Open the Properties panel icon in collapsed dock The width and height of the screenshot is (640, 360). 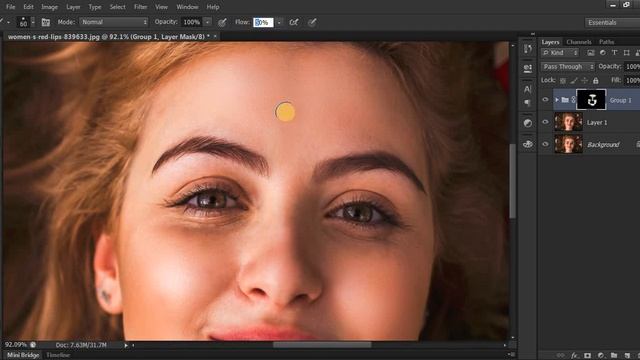pyautogui.click(x=528, y=68)
